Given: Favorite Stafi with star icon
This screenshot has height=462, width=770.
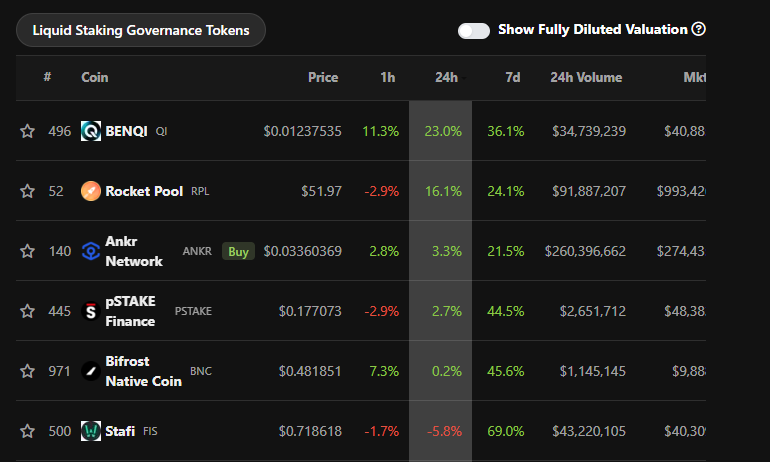Looking at the screenshot, I should pyautogui.click(x=28, y=431).
